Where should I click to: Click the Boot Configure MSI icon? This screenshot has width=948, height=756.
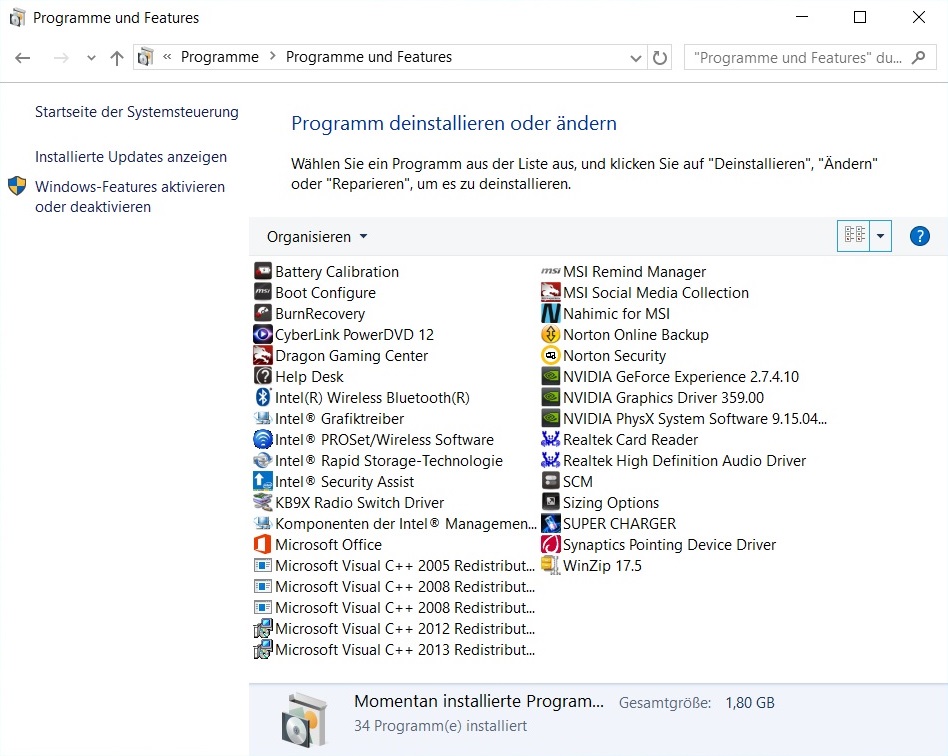pyautogui.click(x=262, y=292)
